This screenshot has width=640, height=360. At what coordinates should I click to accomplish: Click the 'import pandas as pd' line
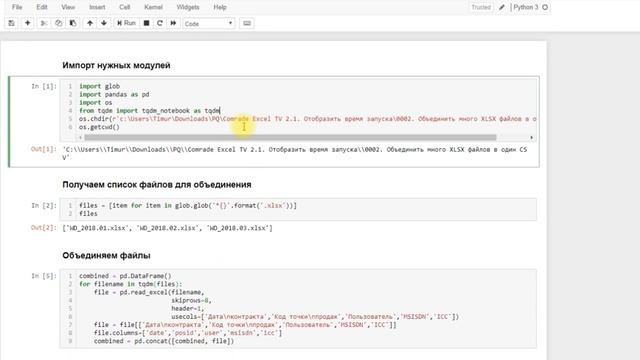point(114,94)
